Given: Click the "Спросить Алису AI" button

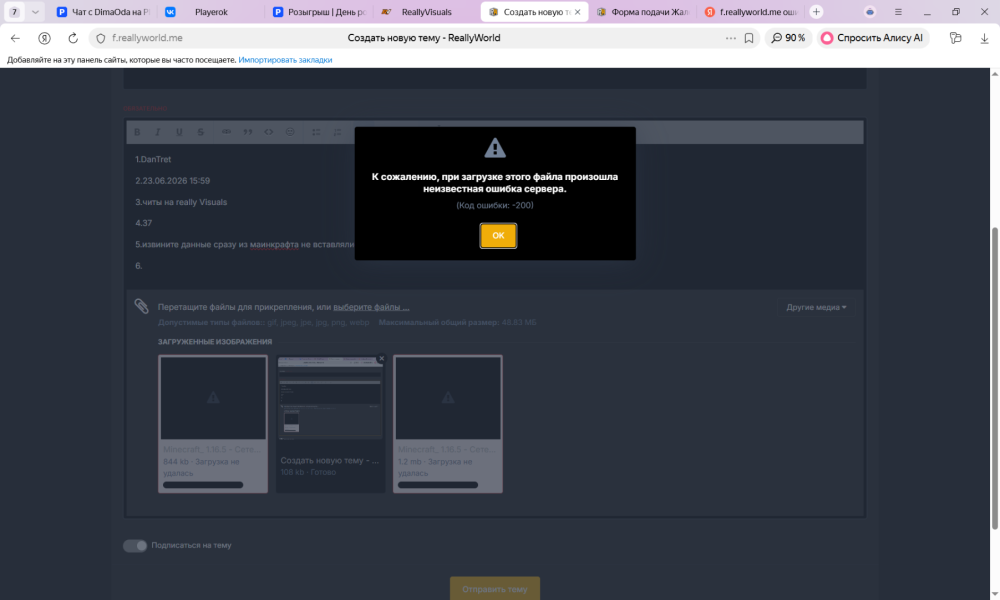Looking at the screenshot, I should point(872,38).
